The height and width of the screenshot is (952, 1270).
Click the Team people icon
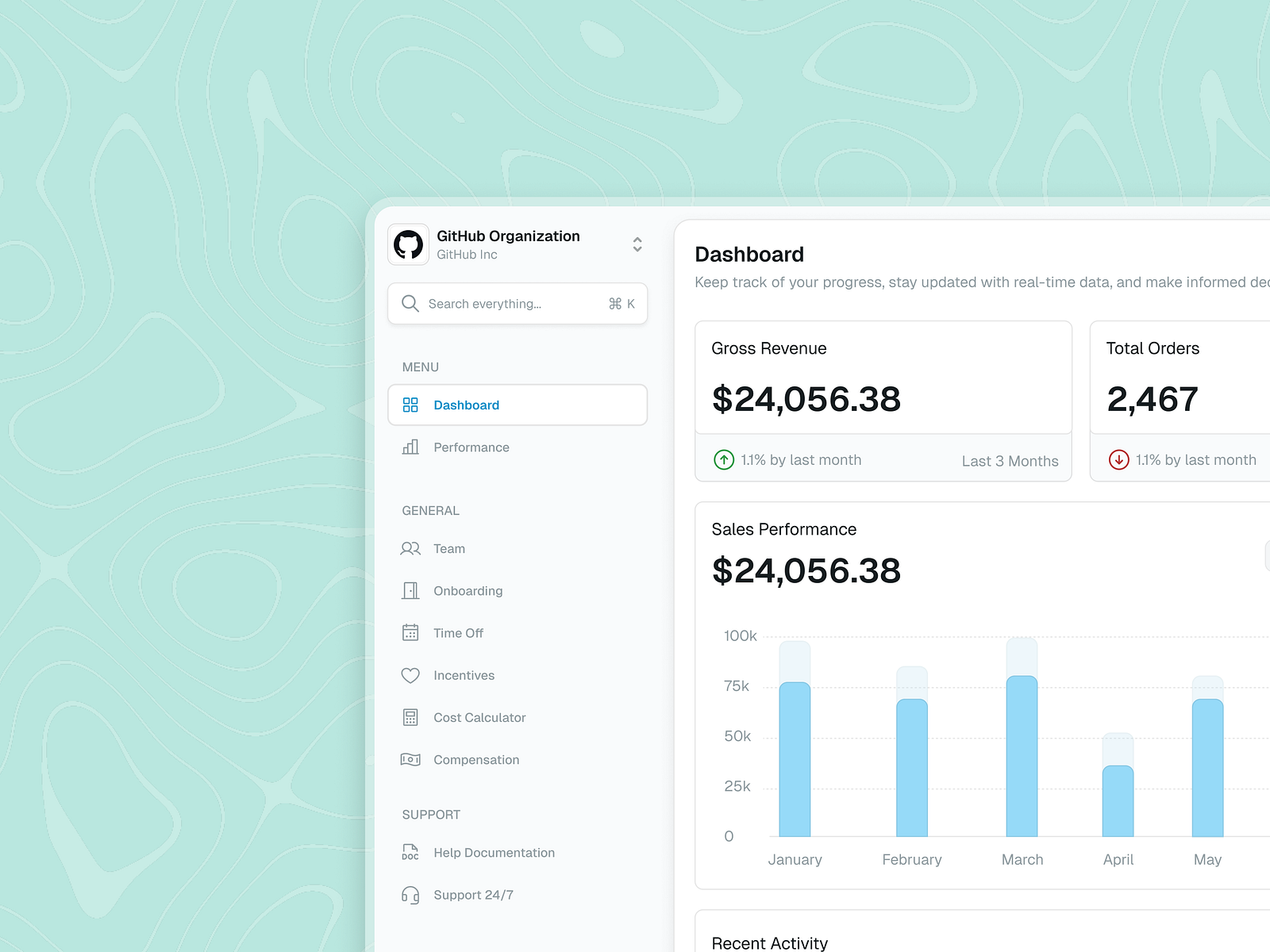pyautogui.click(x=410, y=549)
